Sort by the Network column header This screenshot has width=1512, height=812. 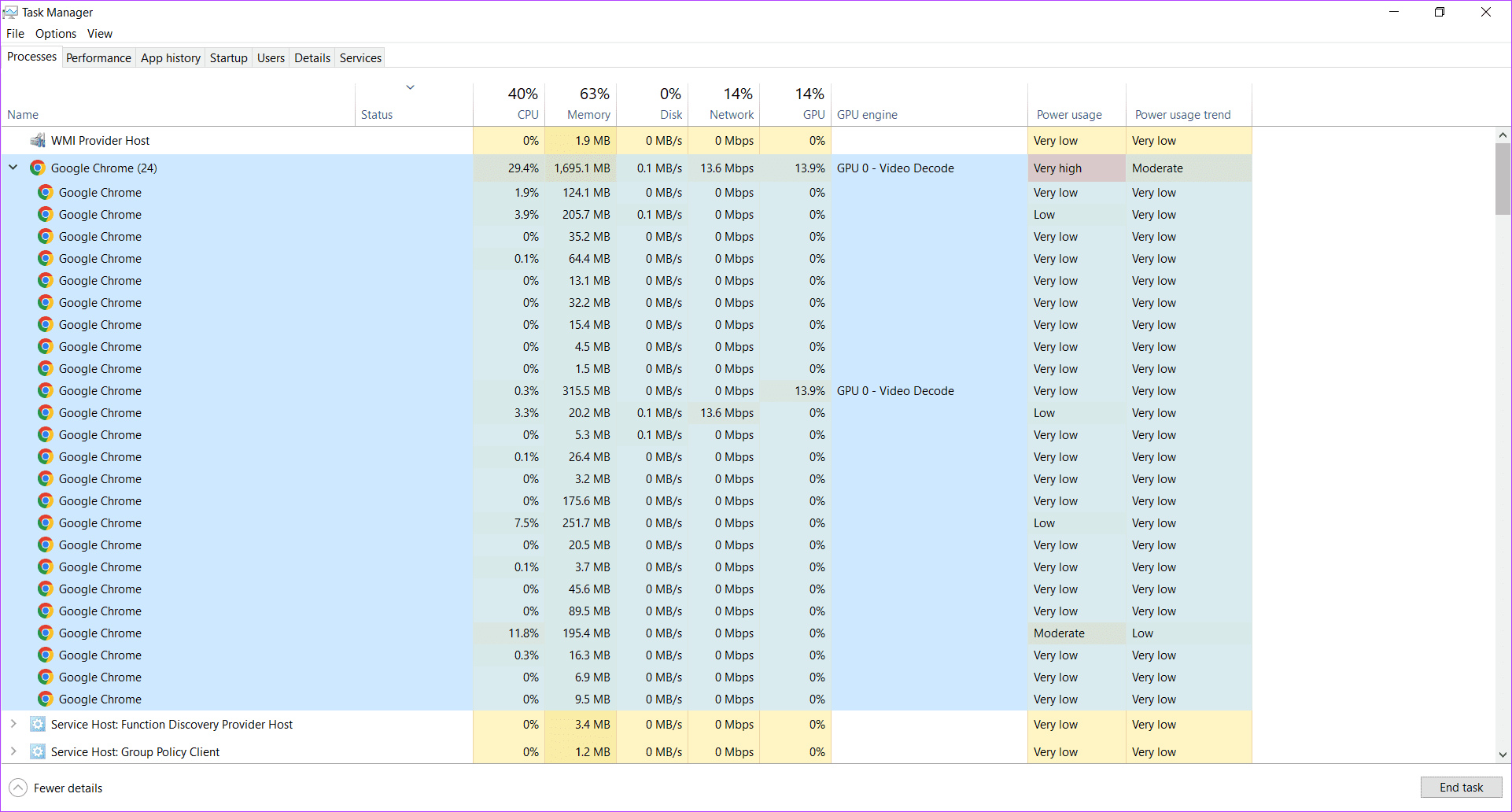tap(724, 104)
